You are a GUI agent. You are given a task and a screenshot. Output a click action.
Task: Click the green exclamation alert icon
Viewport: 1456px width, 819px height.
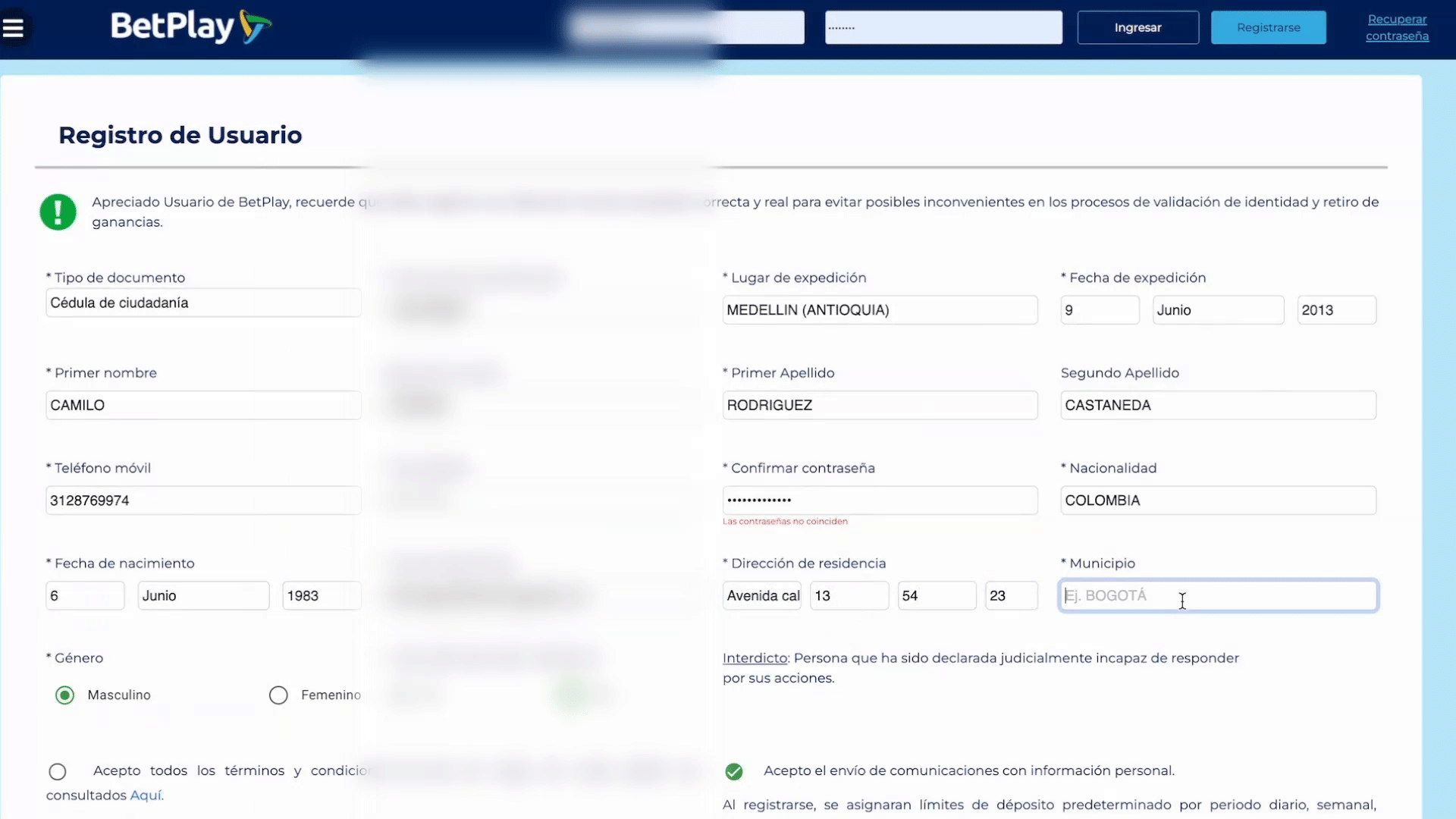coord(58,212)
